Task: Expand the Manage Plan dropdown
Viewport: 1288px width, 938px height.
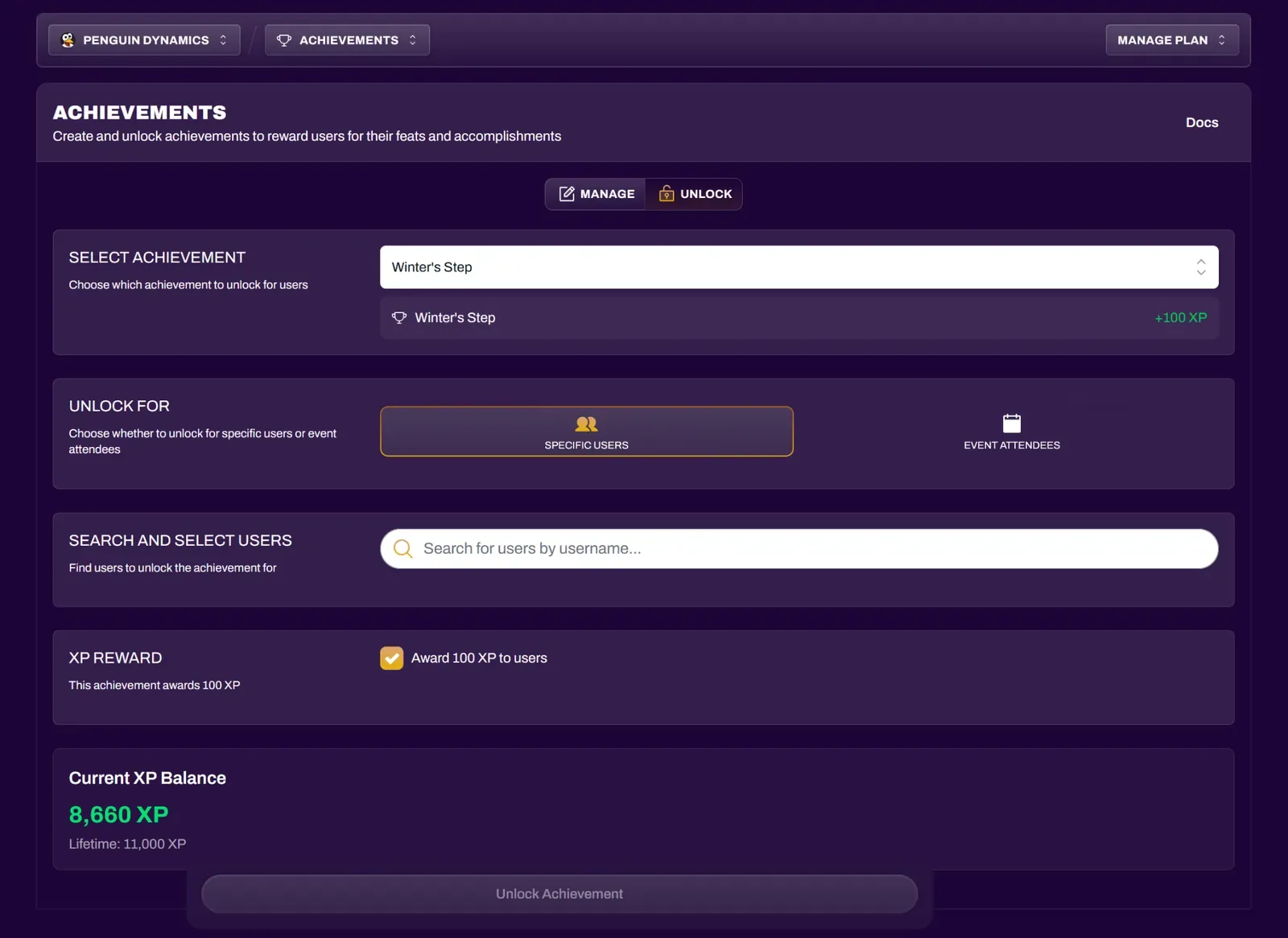Action: pos(1171,39)
